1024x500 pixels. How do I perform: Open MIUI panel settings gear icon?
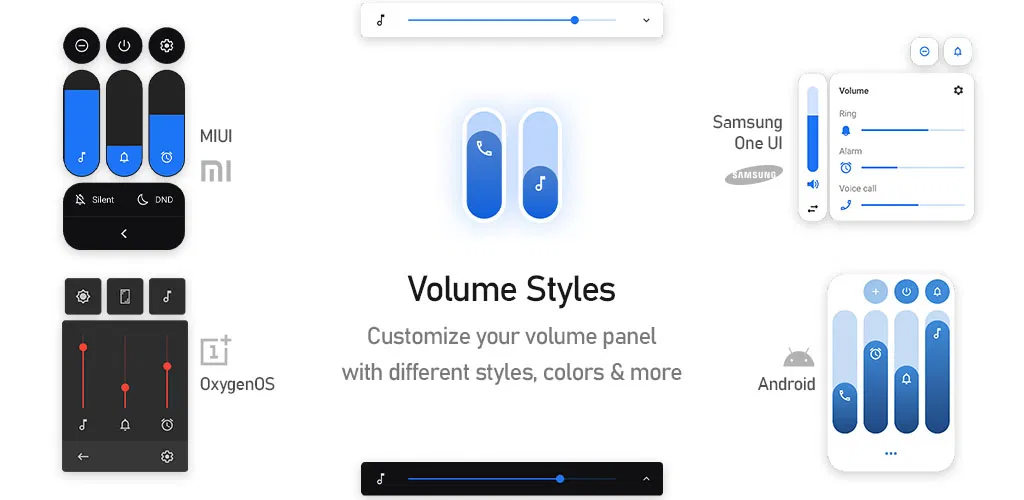point(167,46)
